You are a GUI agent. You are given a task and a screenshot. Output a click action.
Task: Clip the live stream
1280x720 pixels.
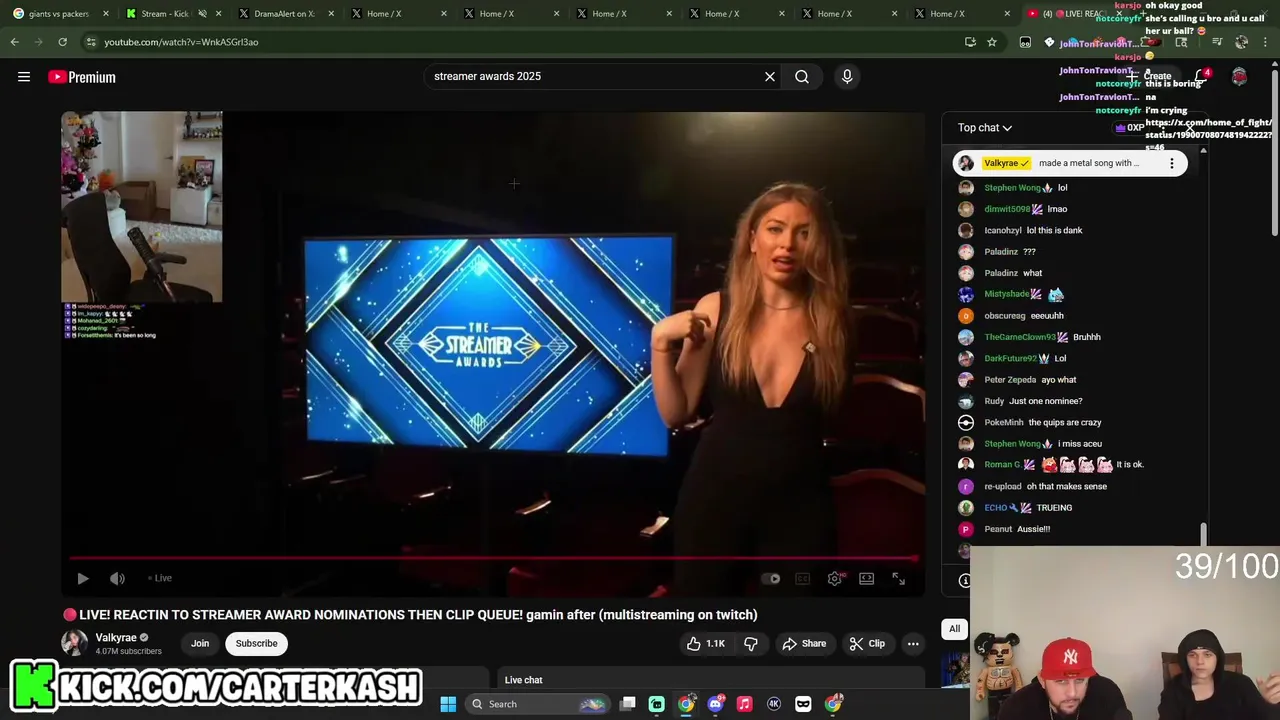867,644
